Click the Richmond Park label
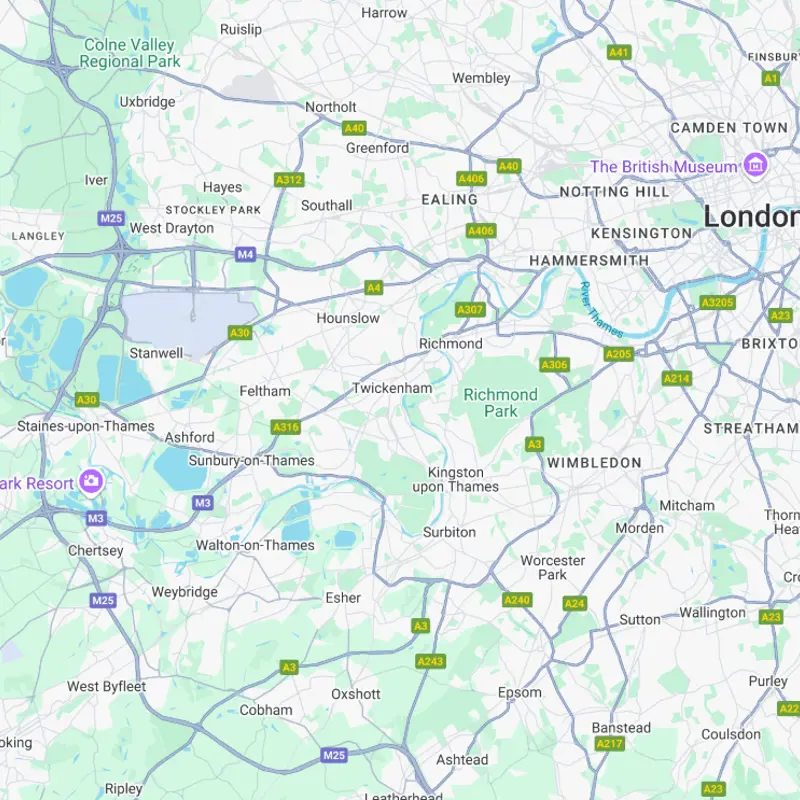Image resolution: width=800 pixels, height=800 pixels. pos(501,403)
